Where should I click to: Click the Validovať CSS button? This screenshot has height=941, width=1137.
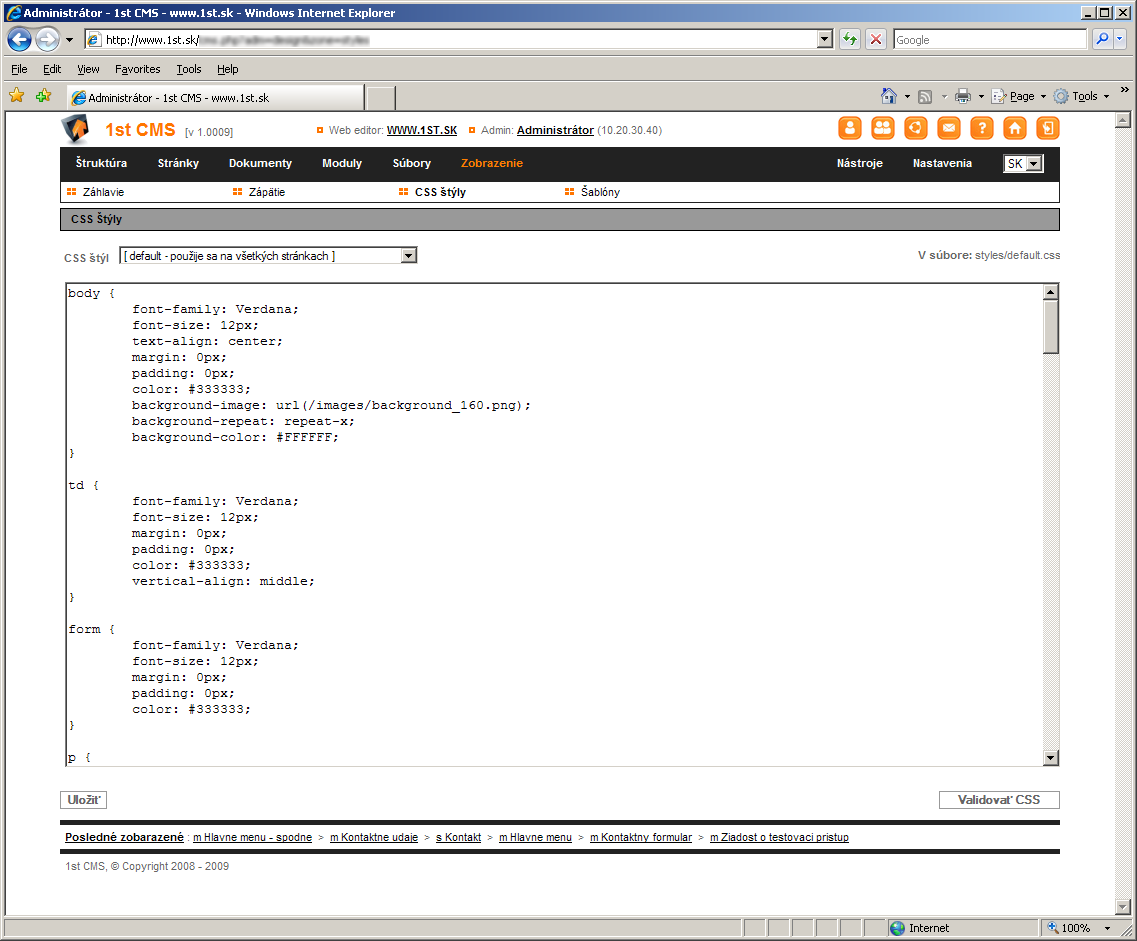999,800
